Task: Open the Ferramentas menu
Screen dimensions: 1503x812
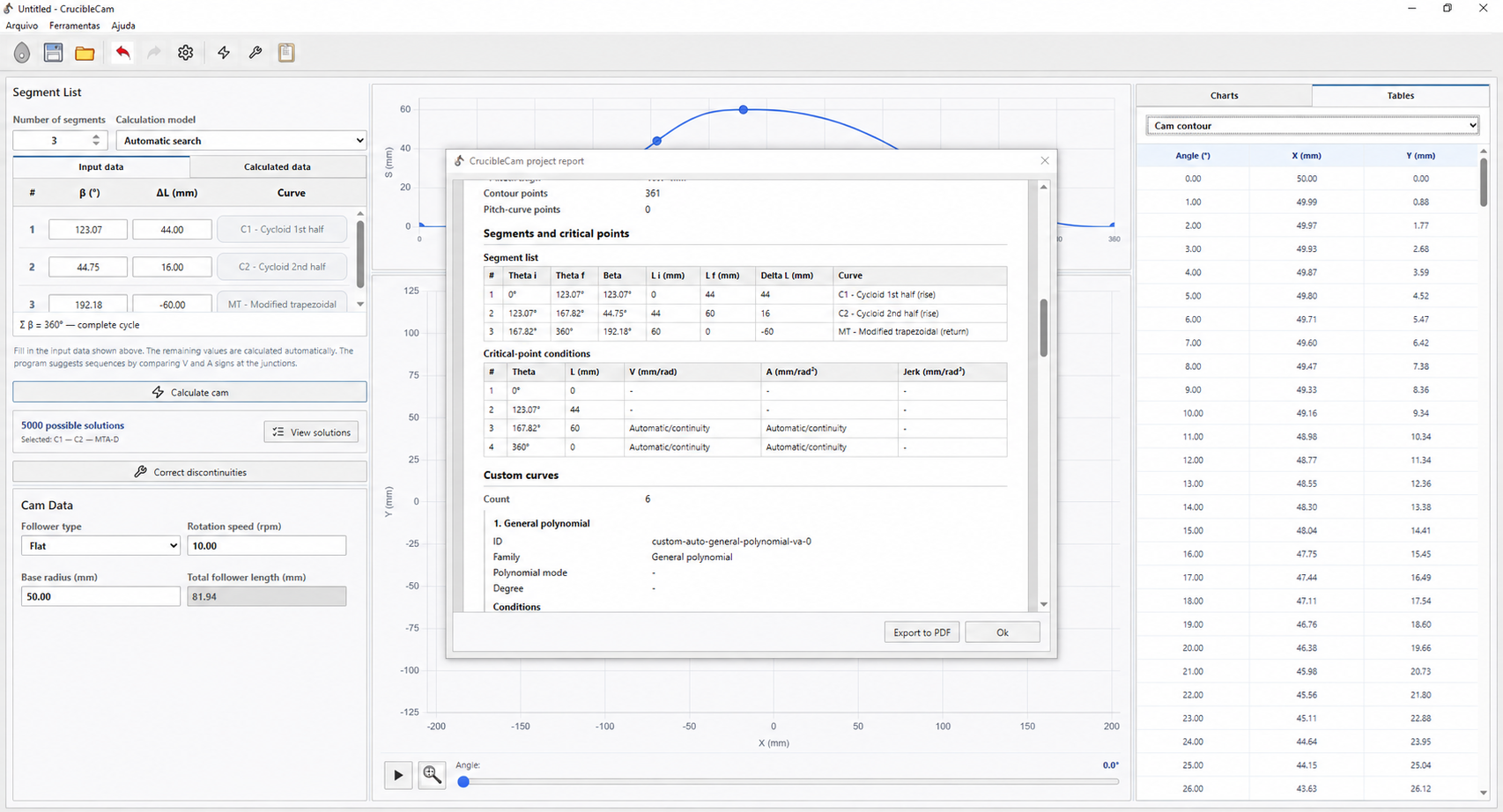Action: (74, 26)
